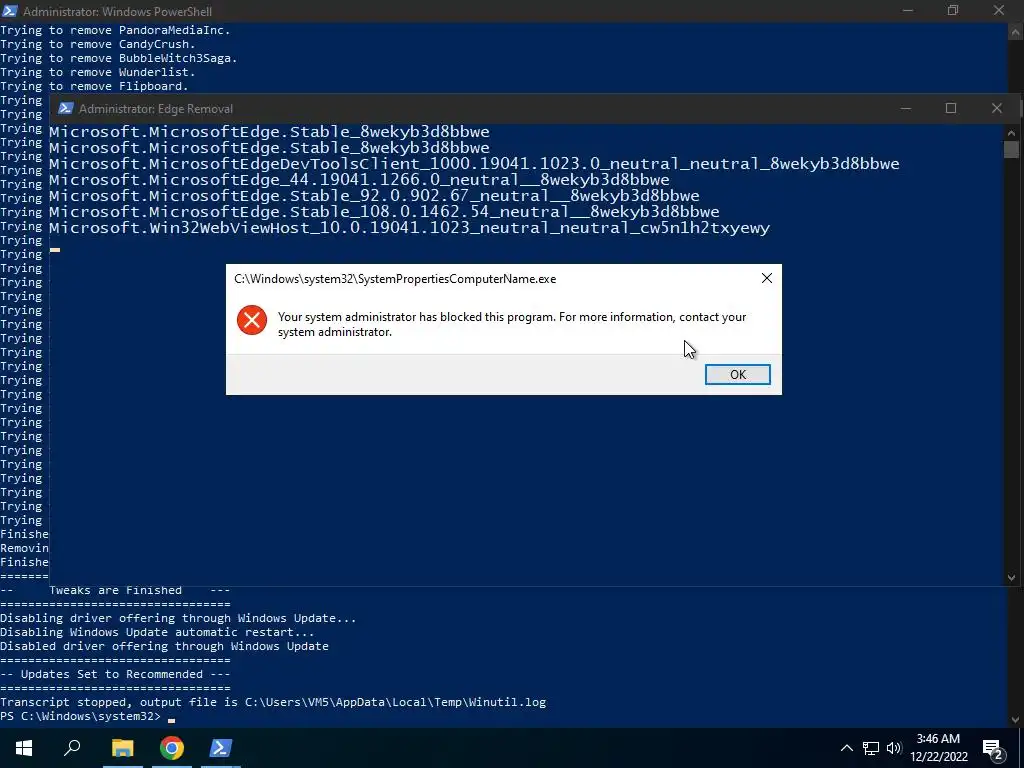Click Windows PowerShell scrollbar down arrow
Viewport: 1024px width, 768px height.
coord(1016,720)
